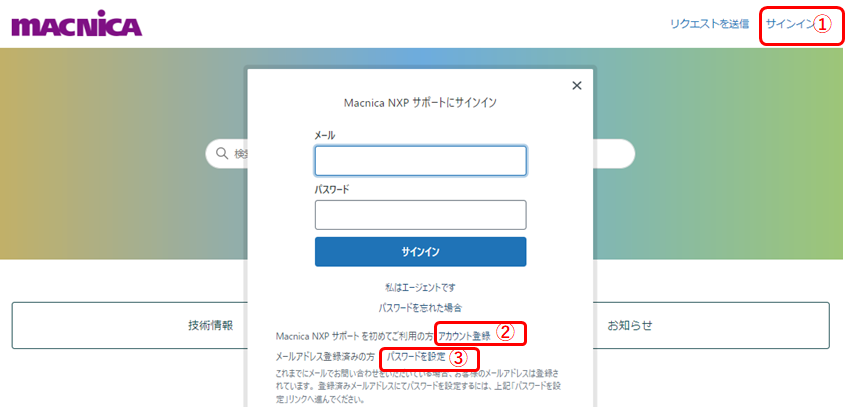Focus the メール input field
Image resolution: width=845 pixels, height=407 pixels.
tap(420, 161)
